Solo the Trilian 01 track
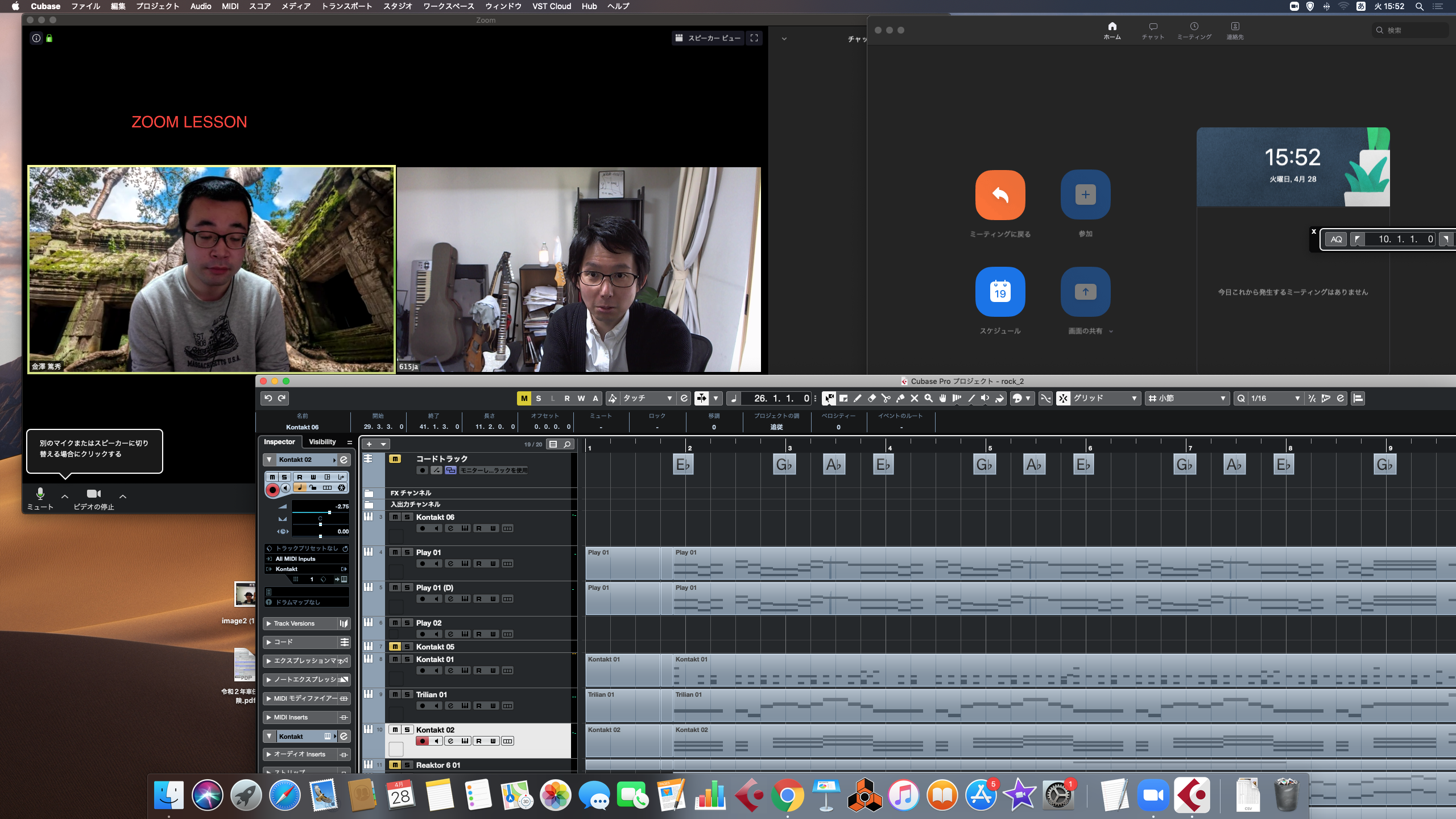 coord(407,694)
